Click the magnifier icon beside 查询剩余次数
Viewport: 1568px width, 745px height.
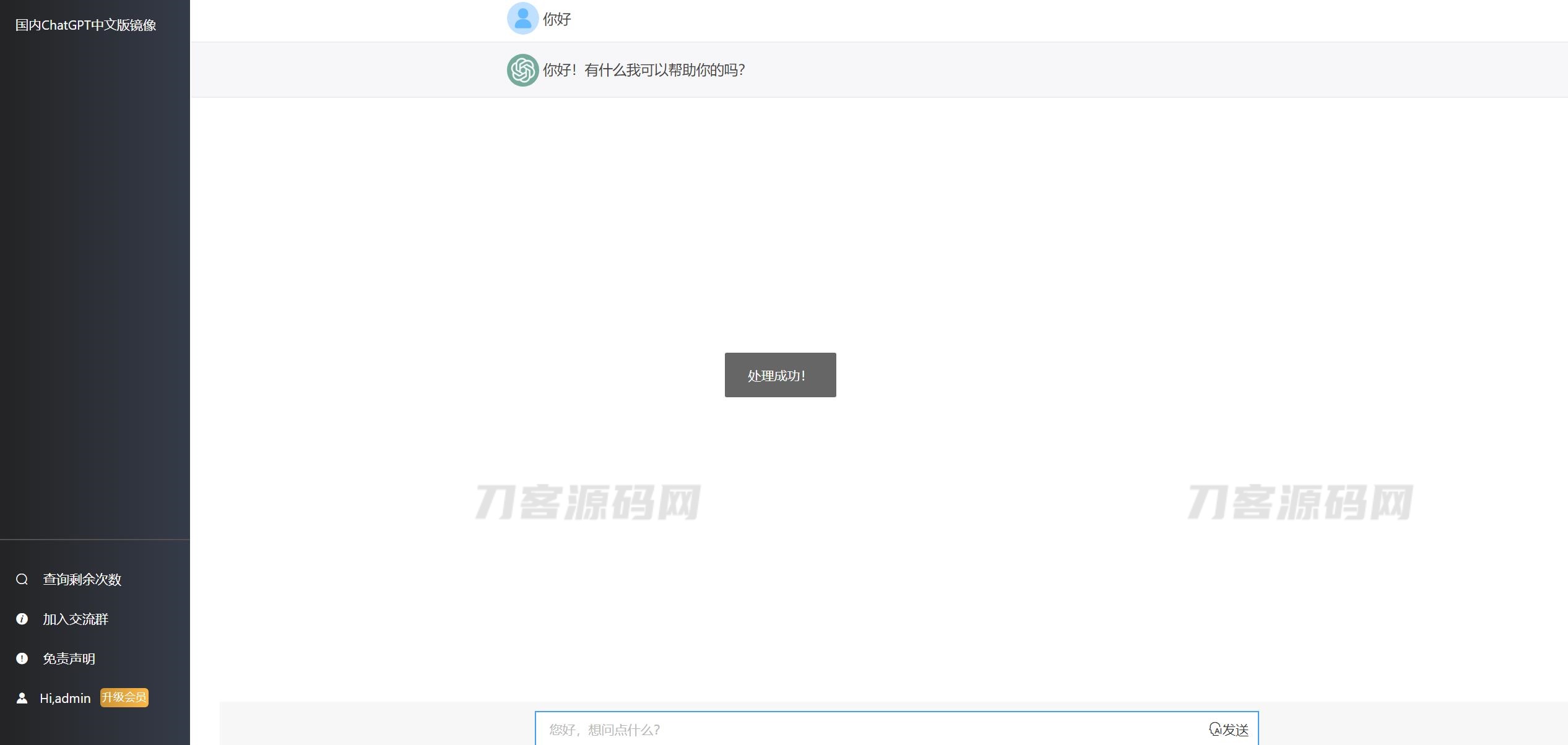[22, 579]
